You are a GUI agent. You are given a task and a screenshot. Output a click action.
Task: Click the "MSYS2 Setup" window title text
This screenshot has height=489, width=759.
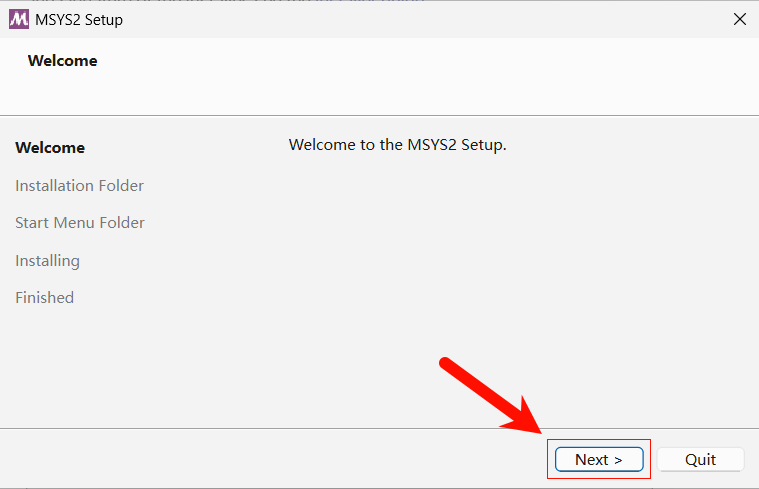point(80,19)
